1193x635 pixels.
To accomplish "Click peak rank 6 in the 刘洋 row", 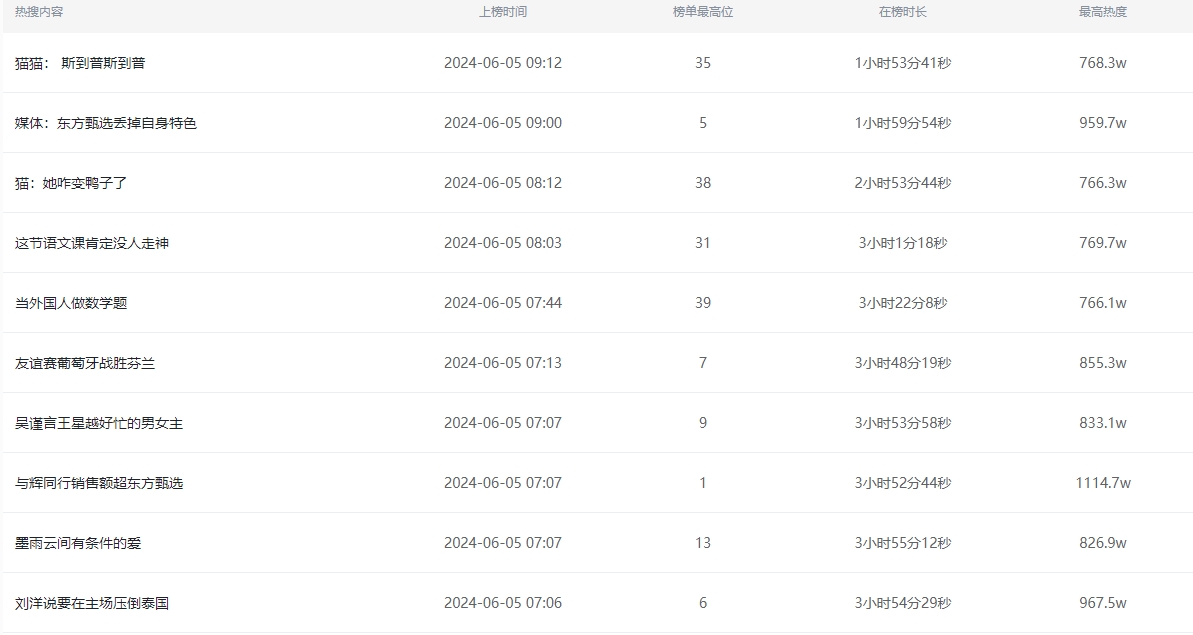I will [x=703, y=604].
